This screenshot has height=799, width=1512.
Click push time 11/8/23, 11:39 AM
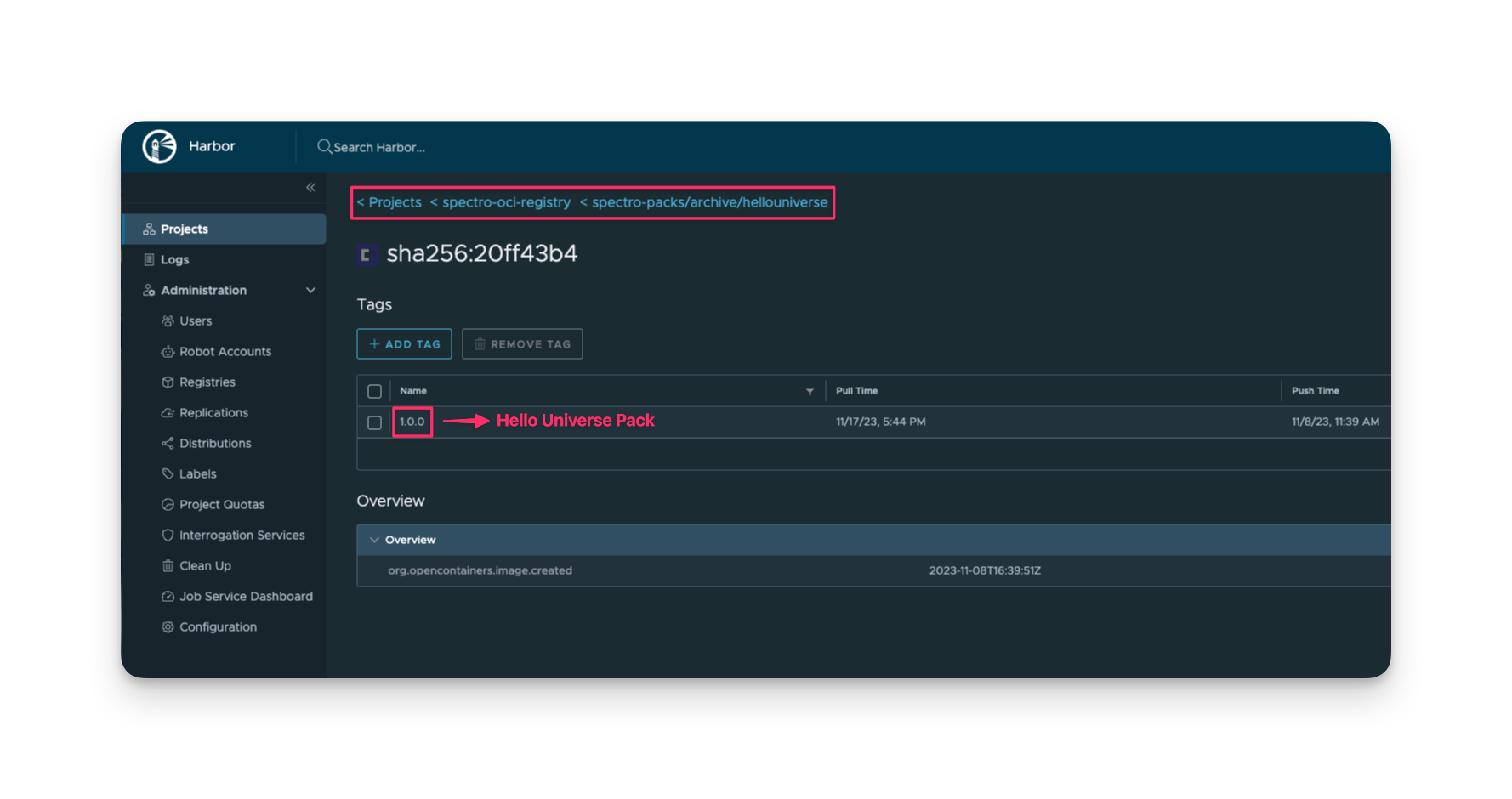point(1335,422)
